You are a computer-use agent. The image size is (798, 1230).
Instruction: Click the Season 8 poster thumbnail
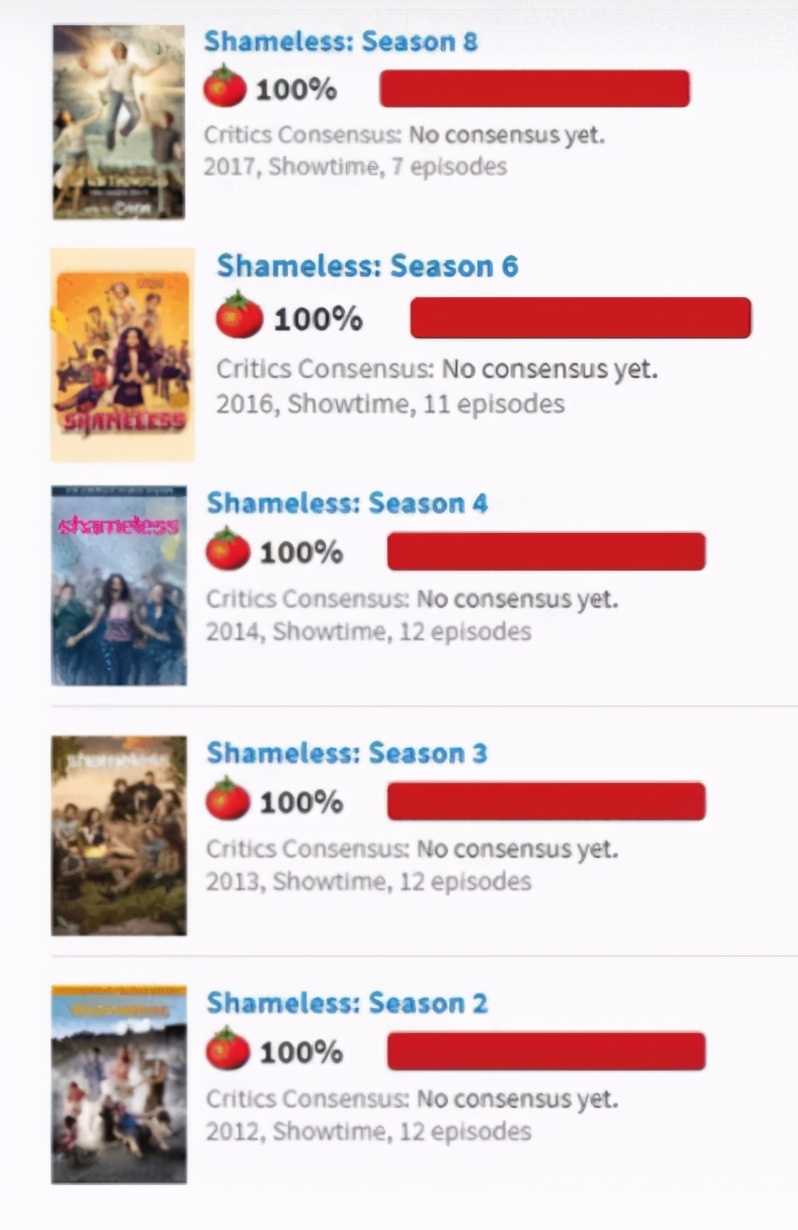coord(118,122)
